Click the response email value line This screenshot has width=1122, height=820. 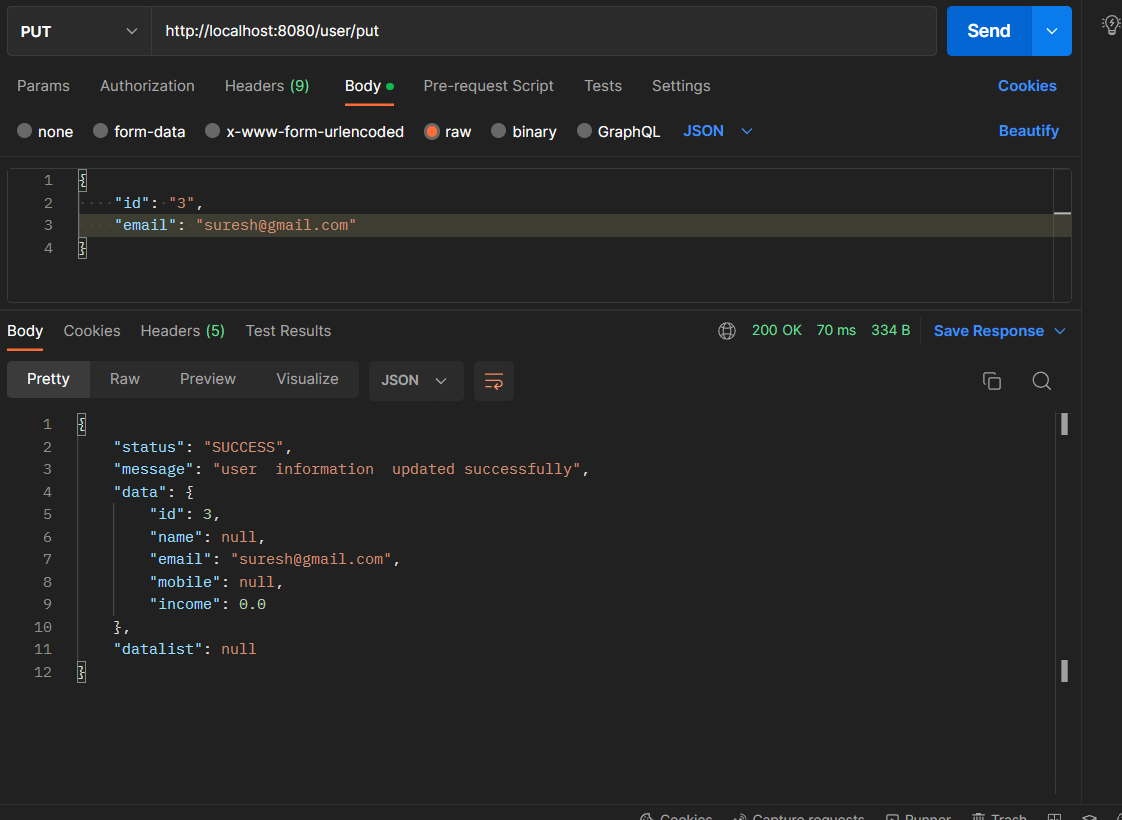click(x=275, y=560)
